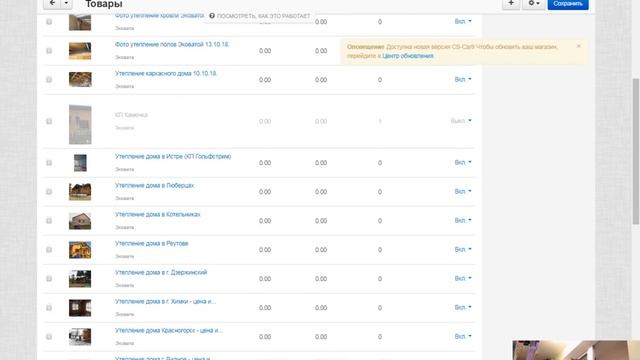Open status dropdown for Дзержинский row

pos(463,278)
